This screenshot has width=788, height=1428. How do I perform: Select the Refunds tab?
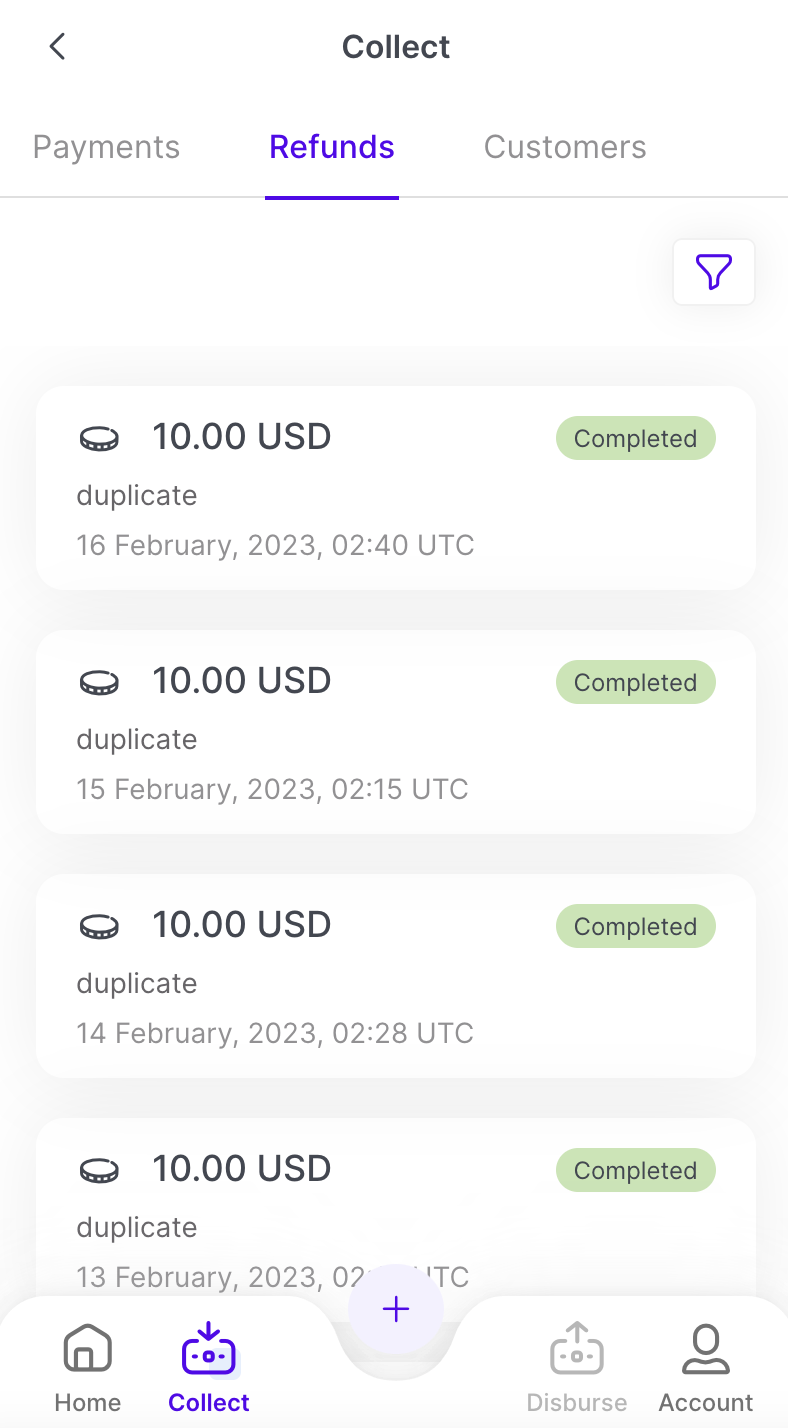click(332, 147)
